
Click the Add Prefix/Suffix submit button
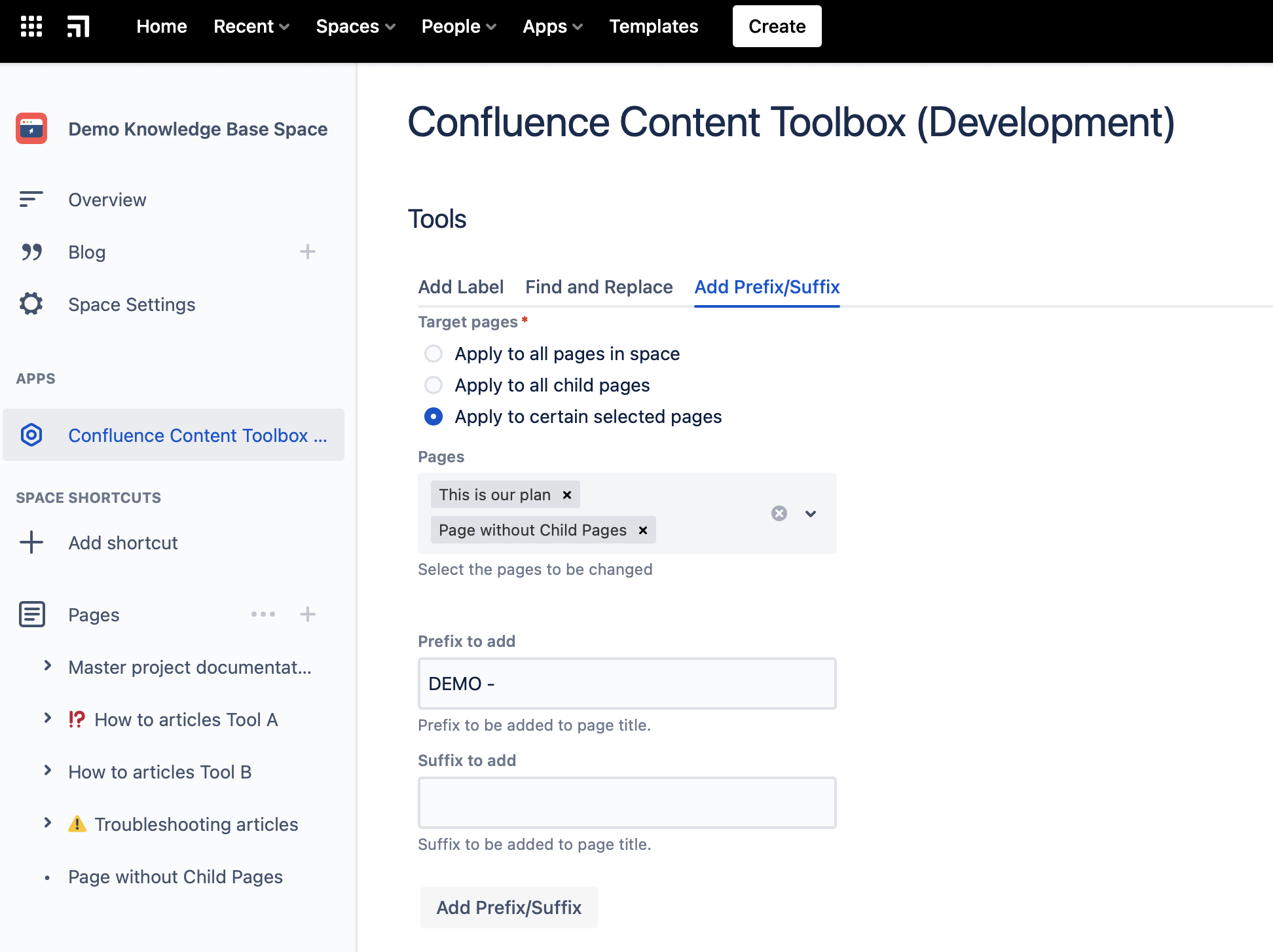[x=509, y=907]
